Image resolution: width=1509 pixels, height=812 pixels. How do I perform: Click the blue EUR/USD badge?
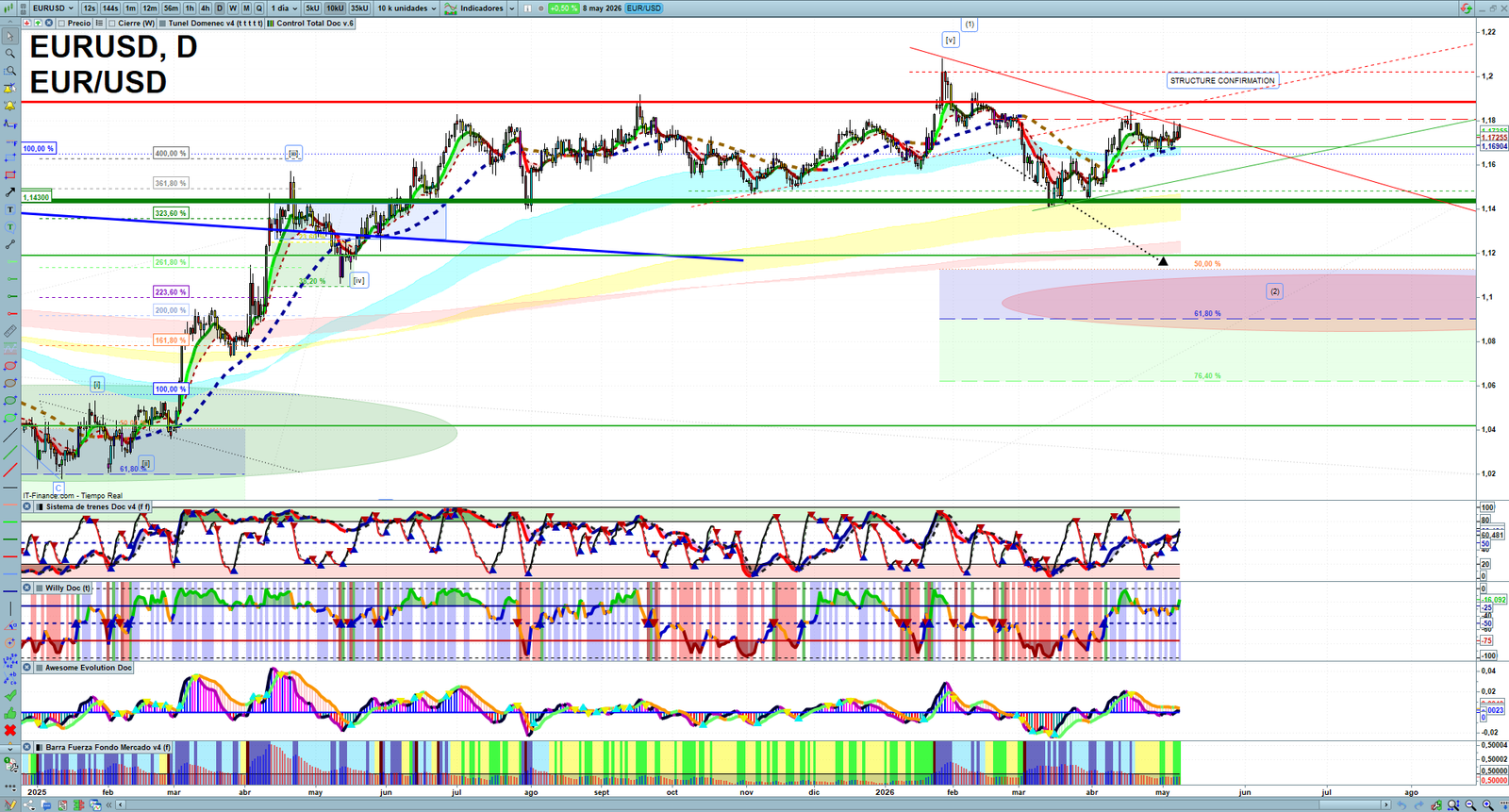[x=644, y=8]
